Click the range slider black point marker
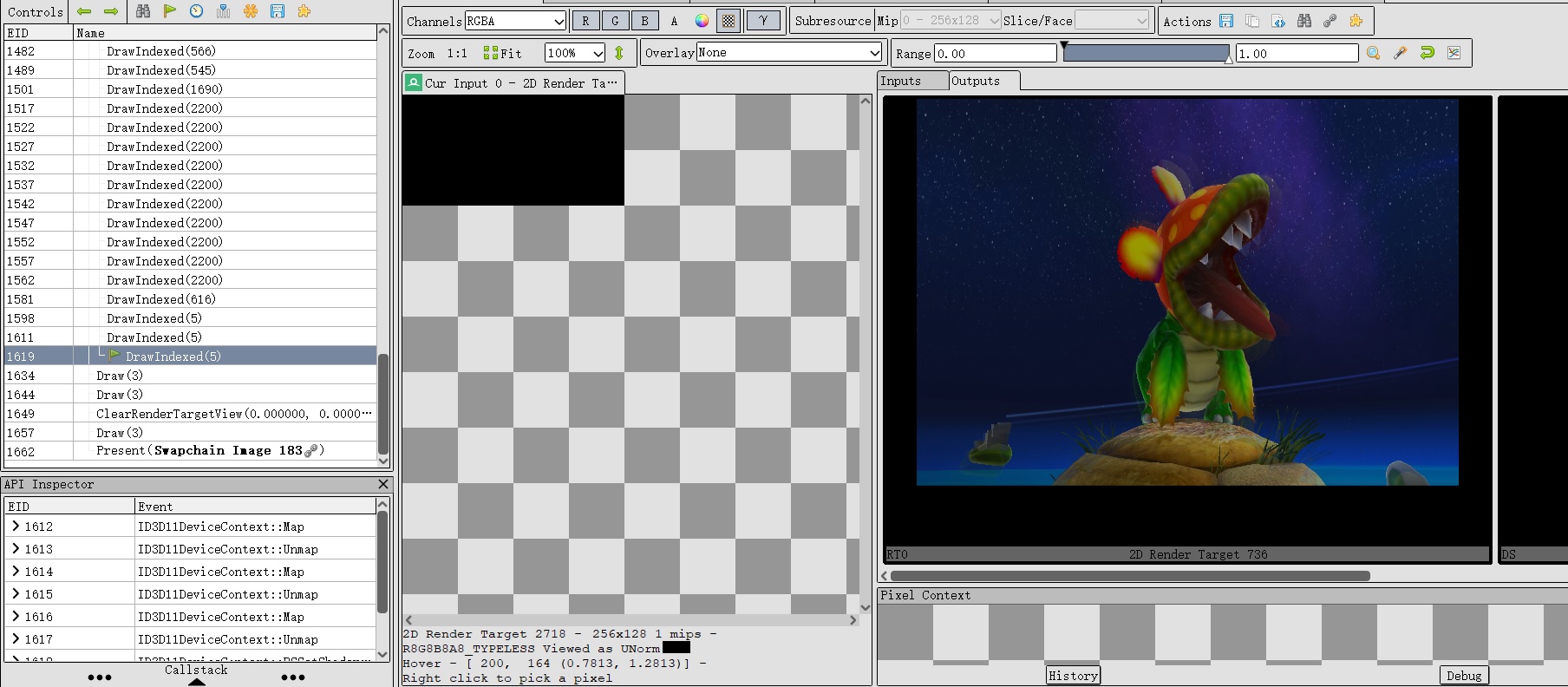The image size is (1568, 687). tap(1064, 45)
